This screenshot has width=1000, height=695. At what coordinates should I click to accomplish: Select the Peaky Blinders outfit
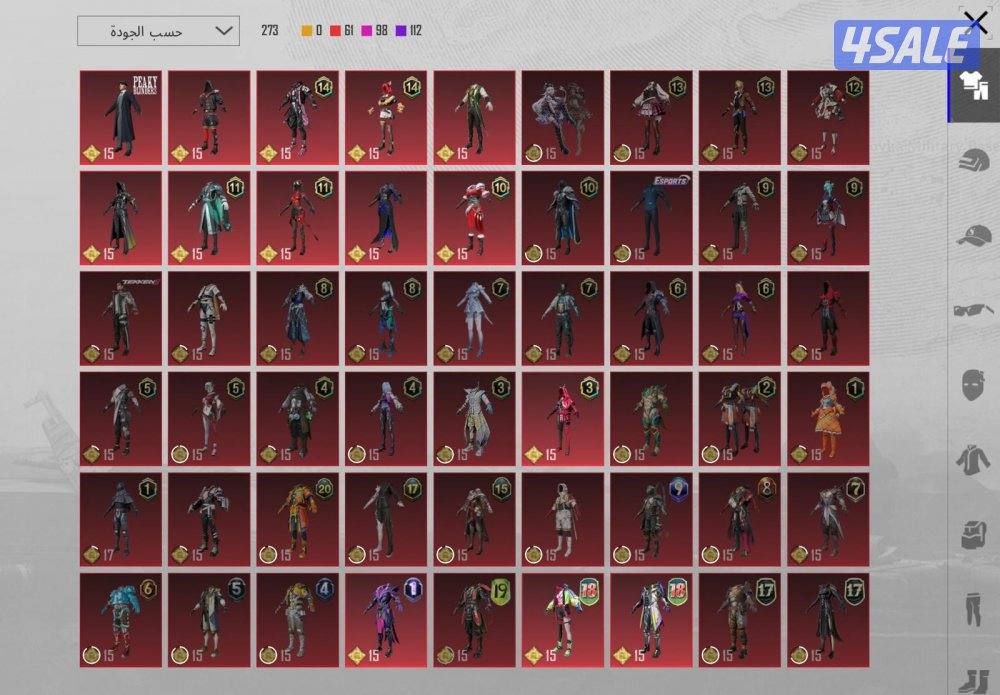click(x=120, y=117)
